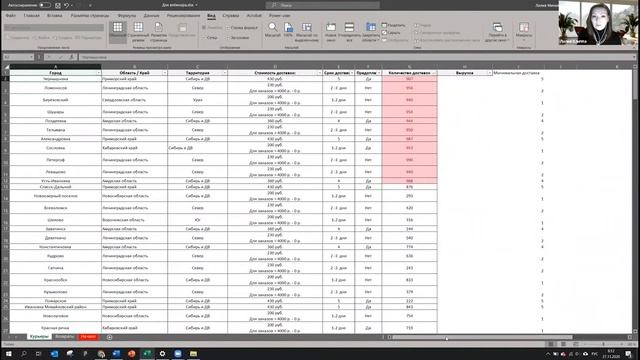Open Task View on the taskbar
This screenshot has width=640, height=360.
(39, 353)
